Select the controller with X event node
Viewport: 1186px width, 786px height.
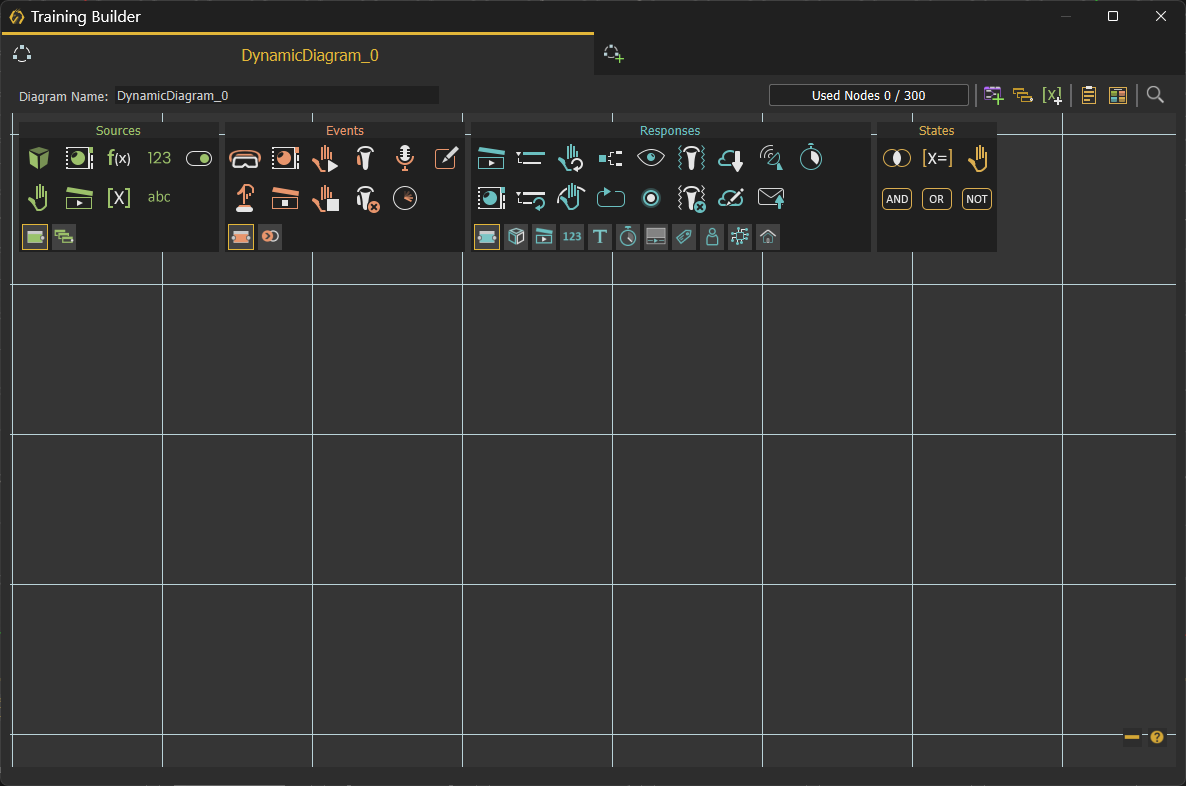[x=367, y=198]
